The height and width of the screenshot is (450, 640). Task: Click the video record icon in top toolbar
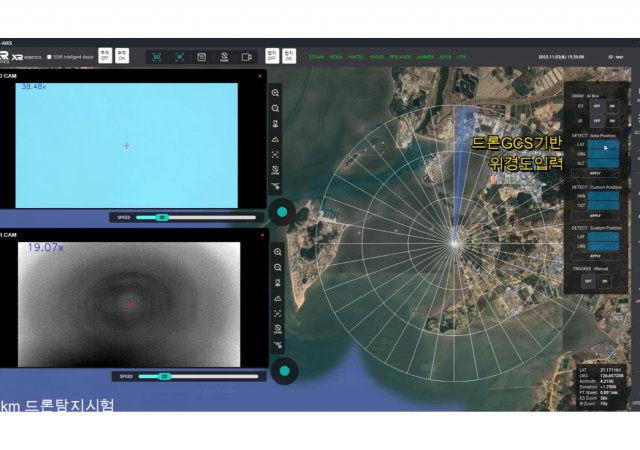(x=246, y=57)
